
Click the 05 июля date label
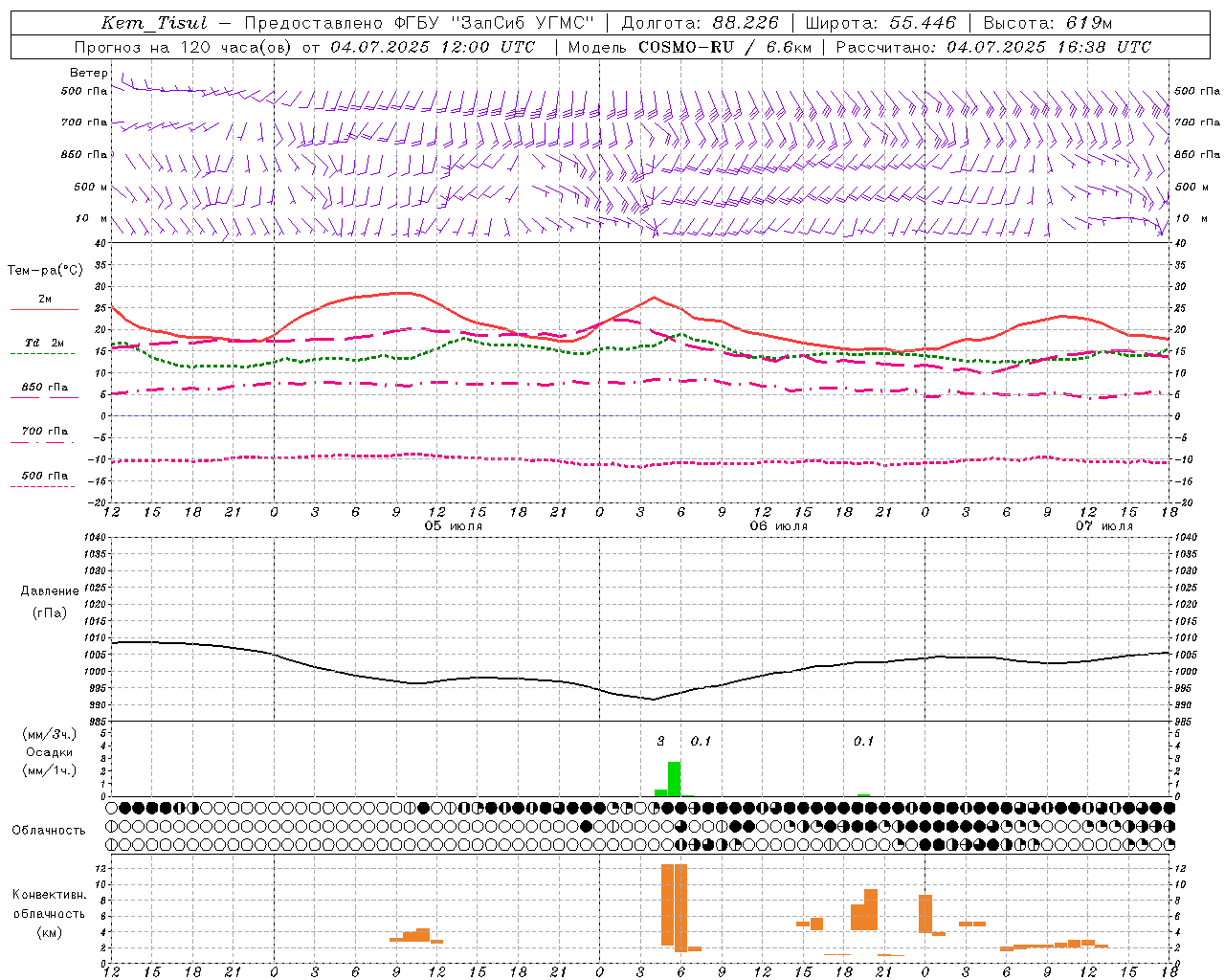[x=454, y=526]
